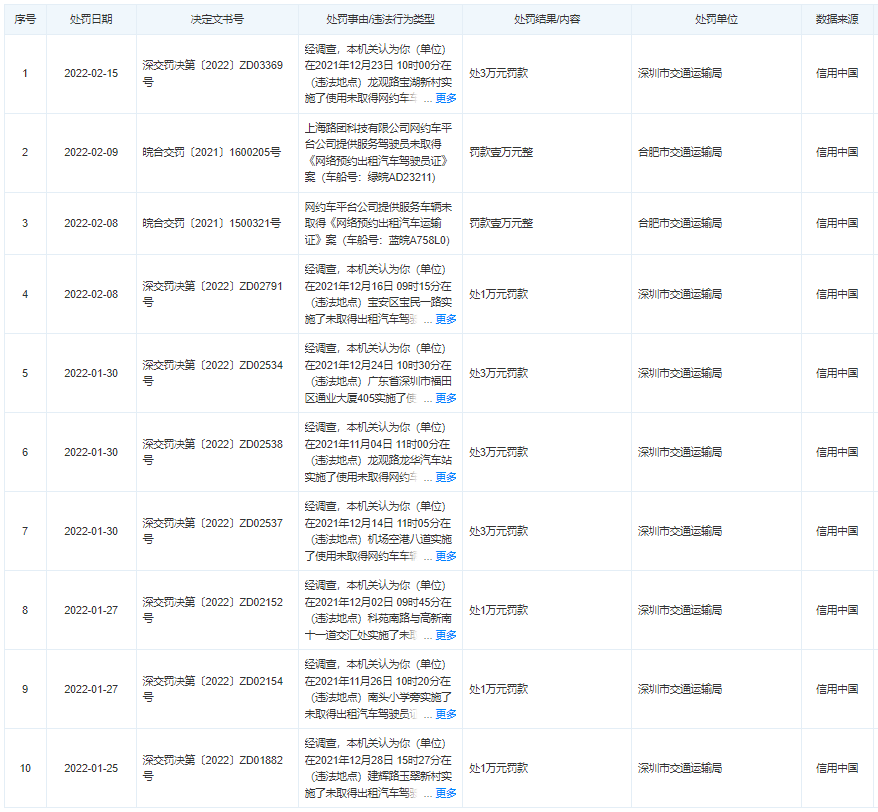The width and height of the screenshot is (878, 812).
Task: Open 更多 link in row 10 description
Action: (446, 792)
